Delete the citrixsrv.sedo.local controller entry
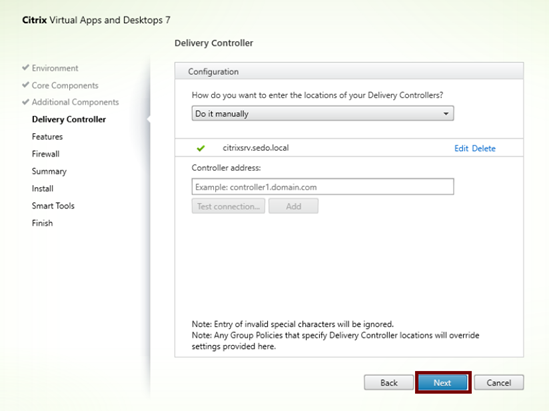The image size is (549, 411). [x=484, y=148]
